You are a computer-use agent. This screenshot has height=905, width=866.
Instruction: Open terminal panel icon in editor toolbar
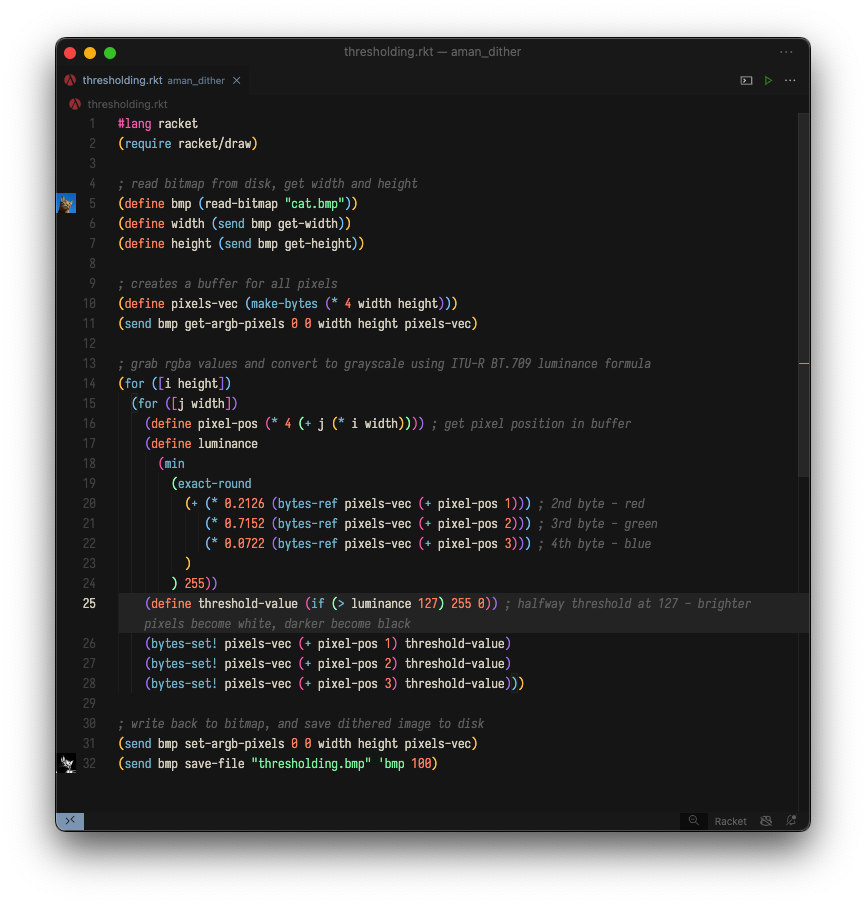pyautogui.click(x=746, y=81)
